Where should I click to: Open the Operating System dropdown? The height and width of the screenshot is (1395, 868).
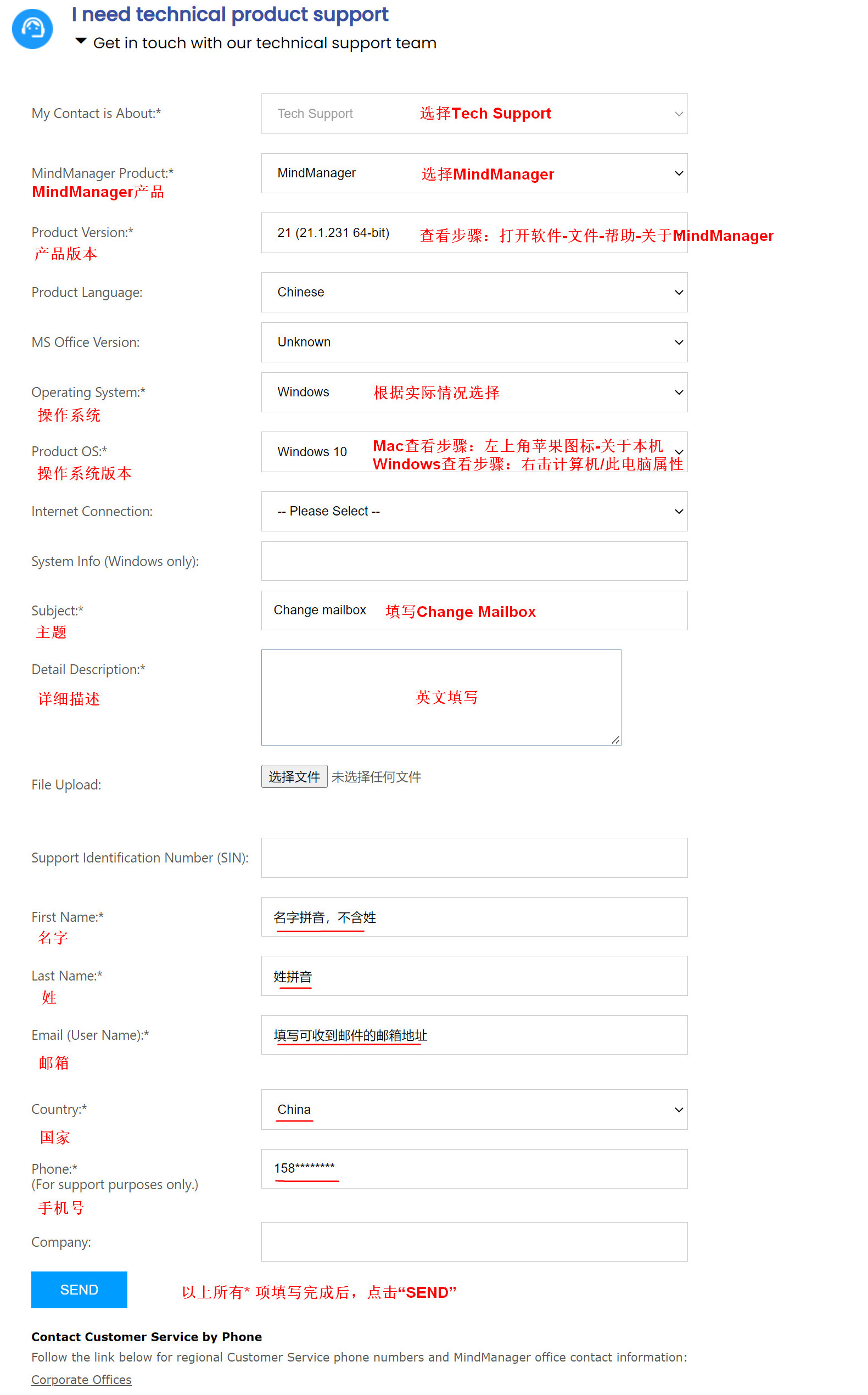474,392
